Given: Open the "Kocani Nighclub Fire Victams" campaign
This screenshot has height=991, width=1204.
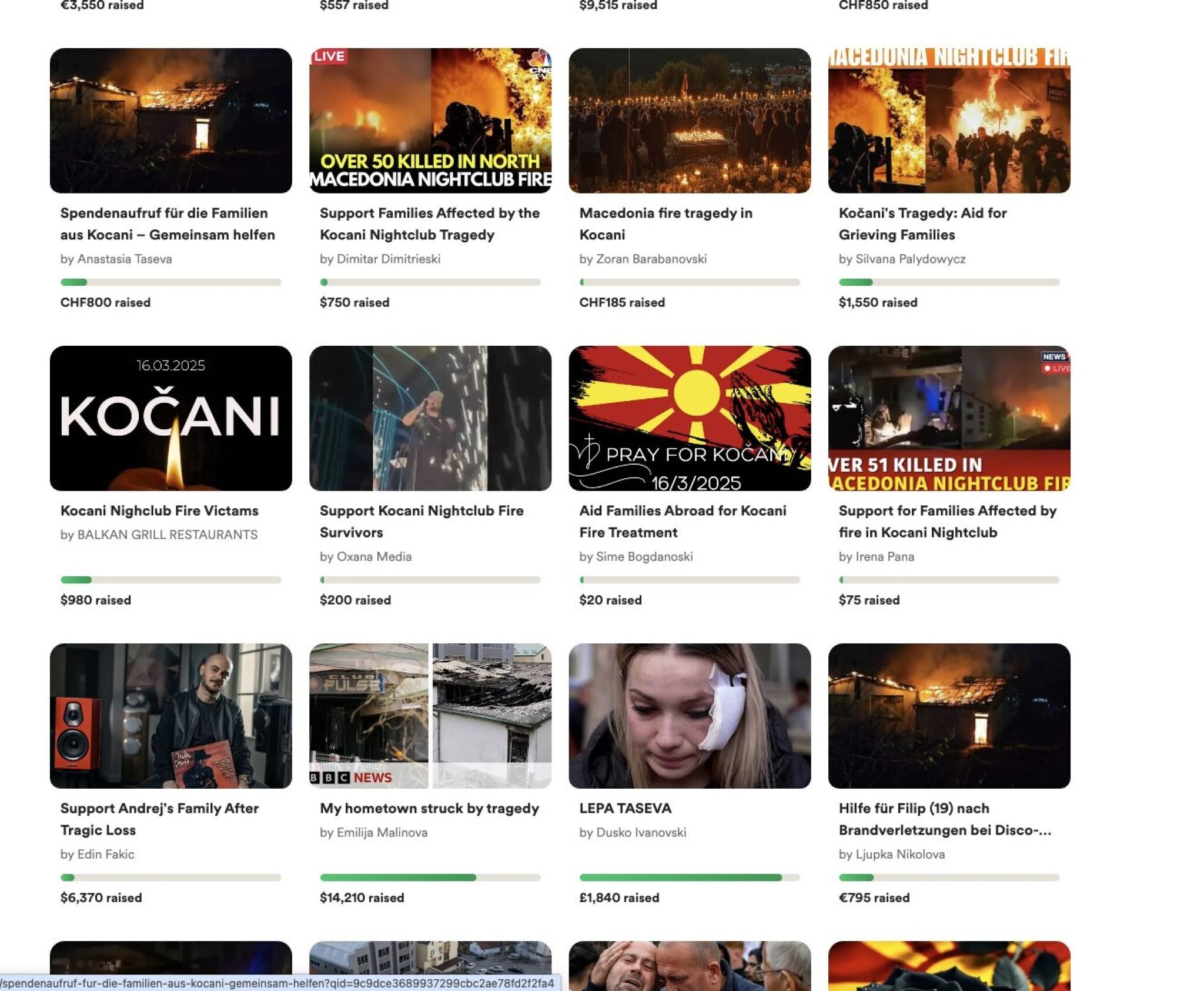Looking at the screenshot, I should tap(159, 510).
